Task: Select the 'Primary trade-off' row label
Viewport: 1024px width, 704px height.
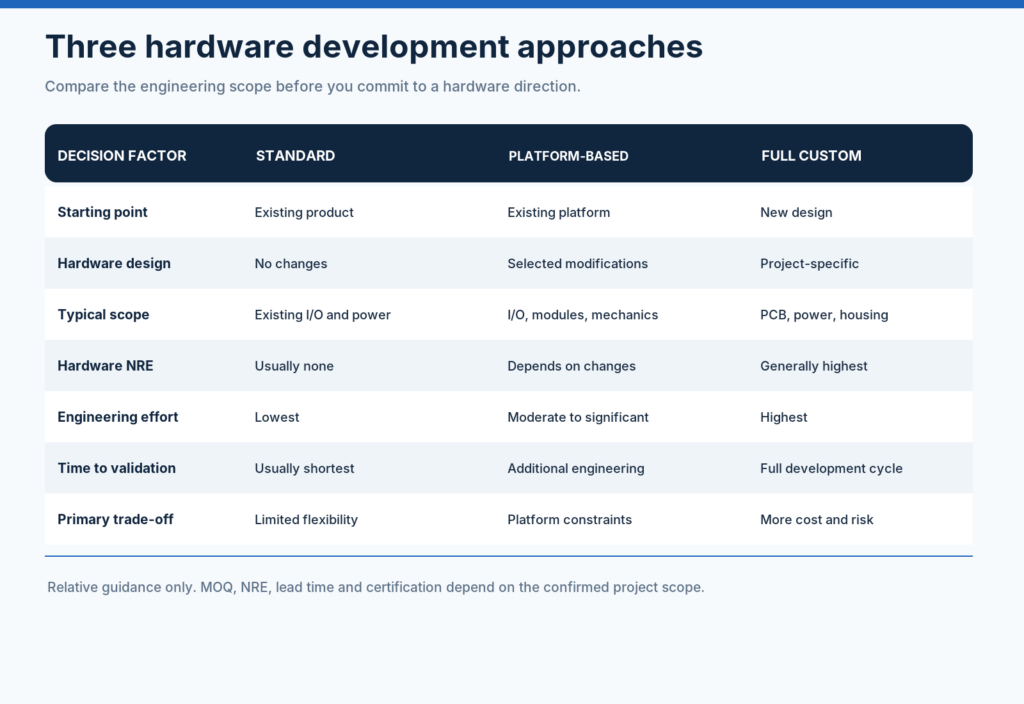Action: (x=115, y=519)
